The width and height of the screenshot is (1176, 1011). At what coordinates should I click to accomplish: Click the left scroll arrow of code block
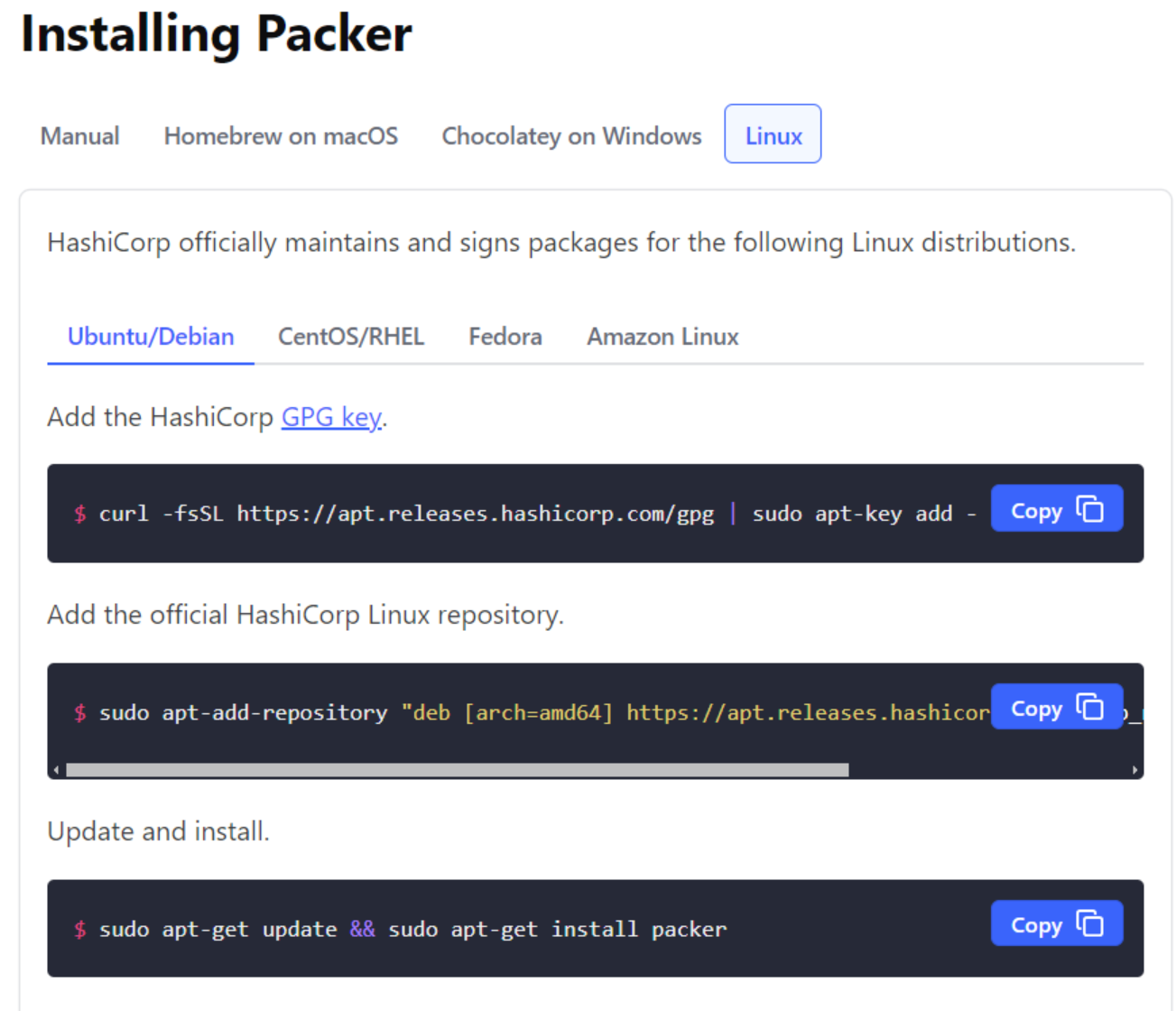(56, 770)
